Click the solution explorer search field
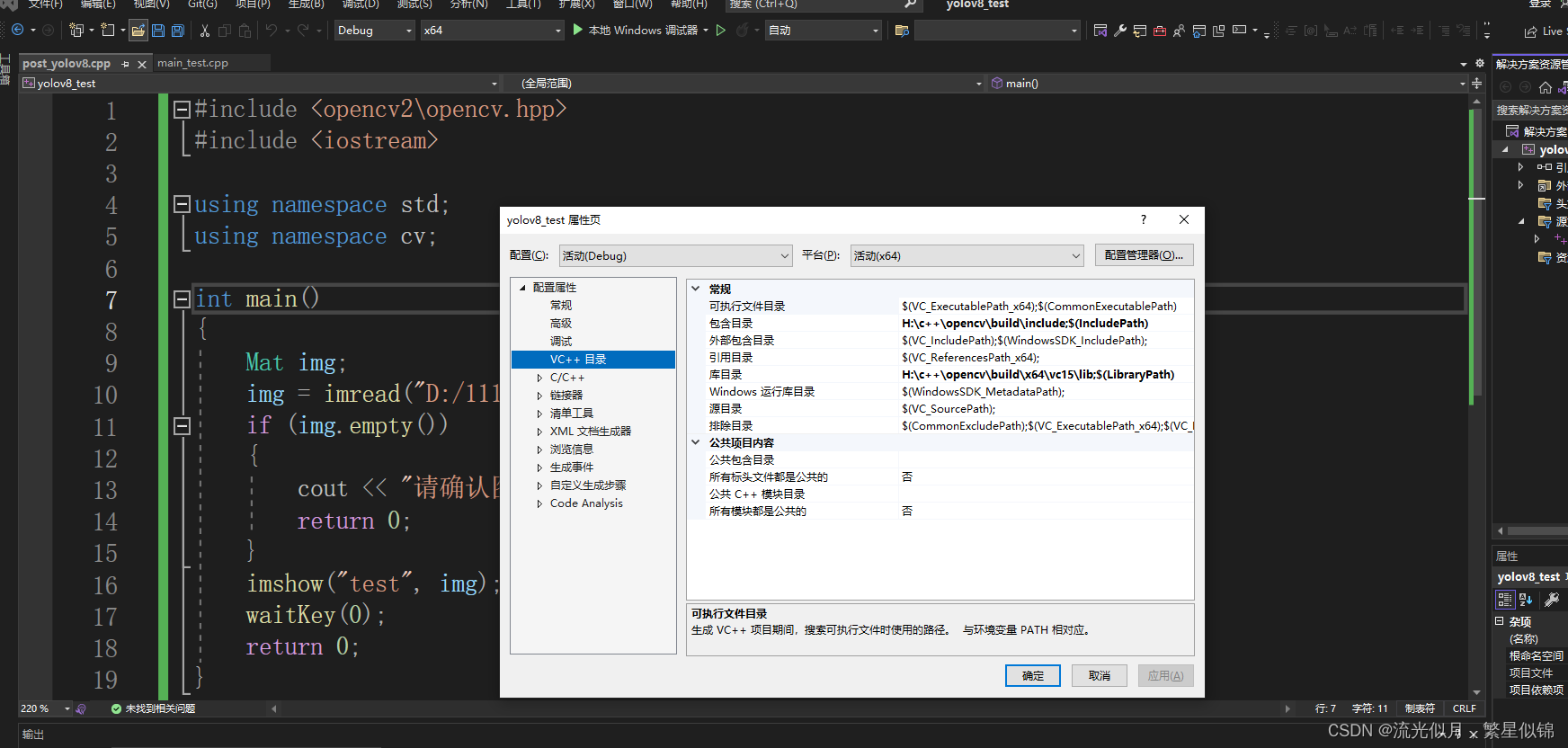The width and height of the screenshot is (1568, 748). click(1530, 110)
